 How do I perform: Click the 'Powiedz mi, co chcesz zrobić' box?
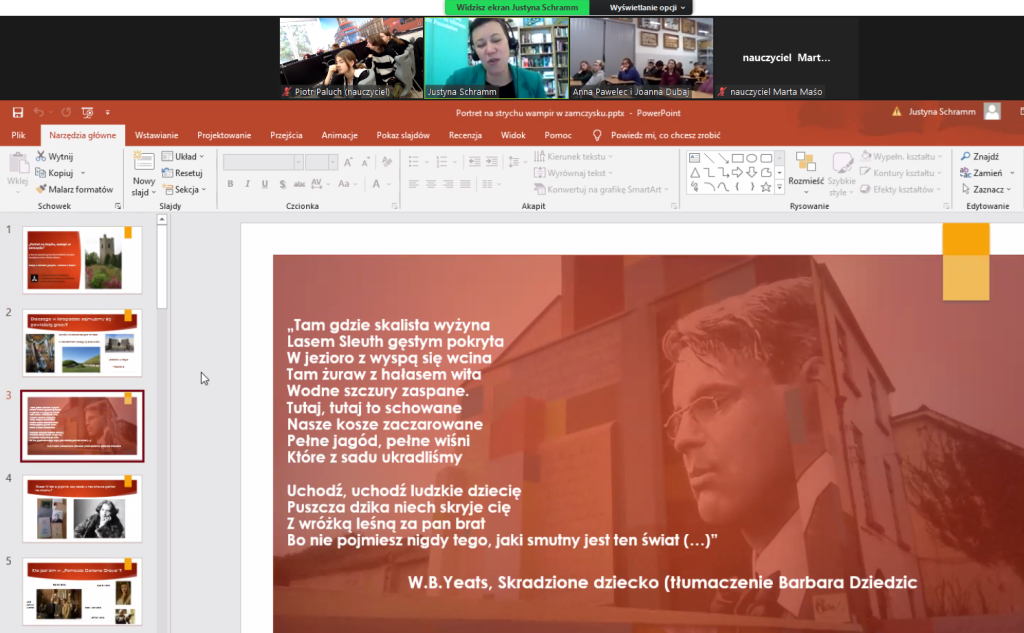coord(665,135)
